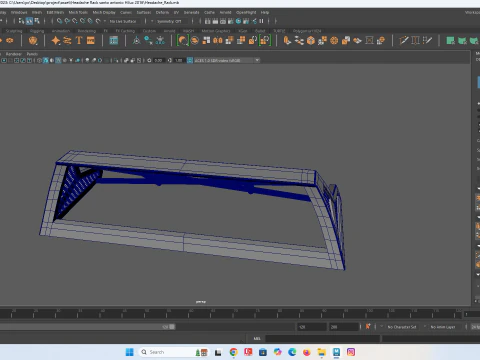Click the orange cube shelf icon
This screenshot has height=360, width=480.
pyautogui.click(x=311, y=41)
